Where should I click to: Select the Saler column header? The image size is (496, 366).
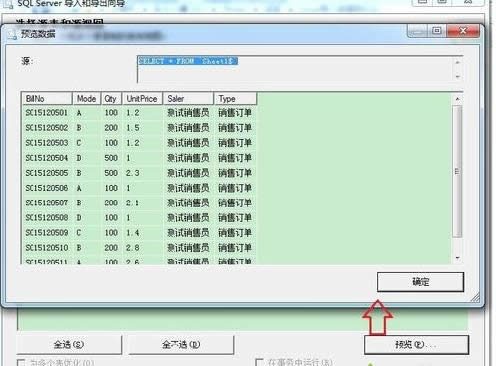click(188, 99)
